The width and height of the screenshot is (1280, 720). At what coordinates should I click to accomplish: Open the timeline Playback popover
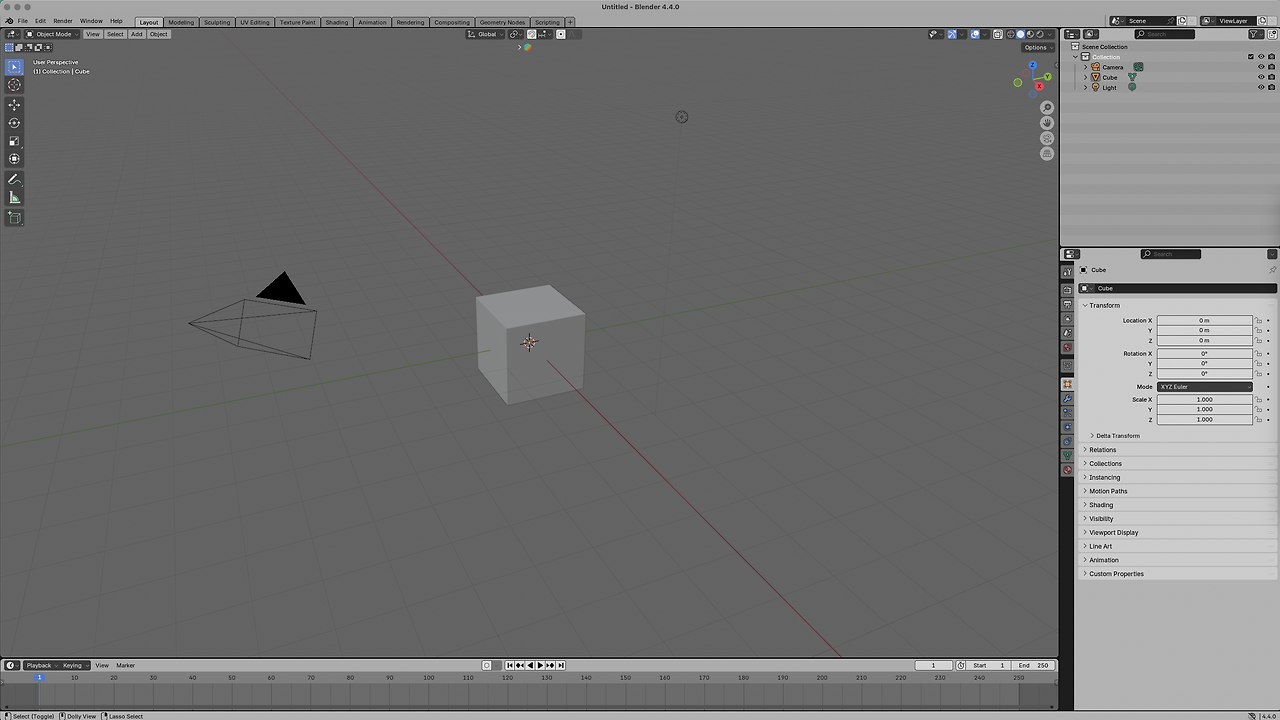[39, 665]
